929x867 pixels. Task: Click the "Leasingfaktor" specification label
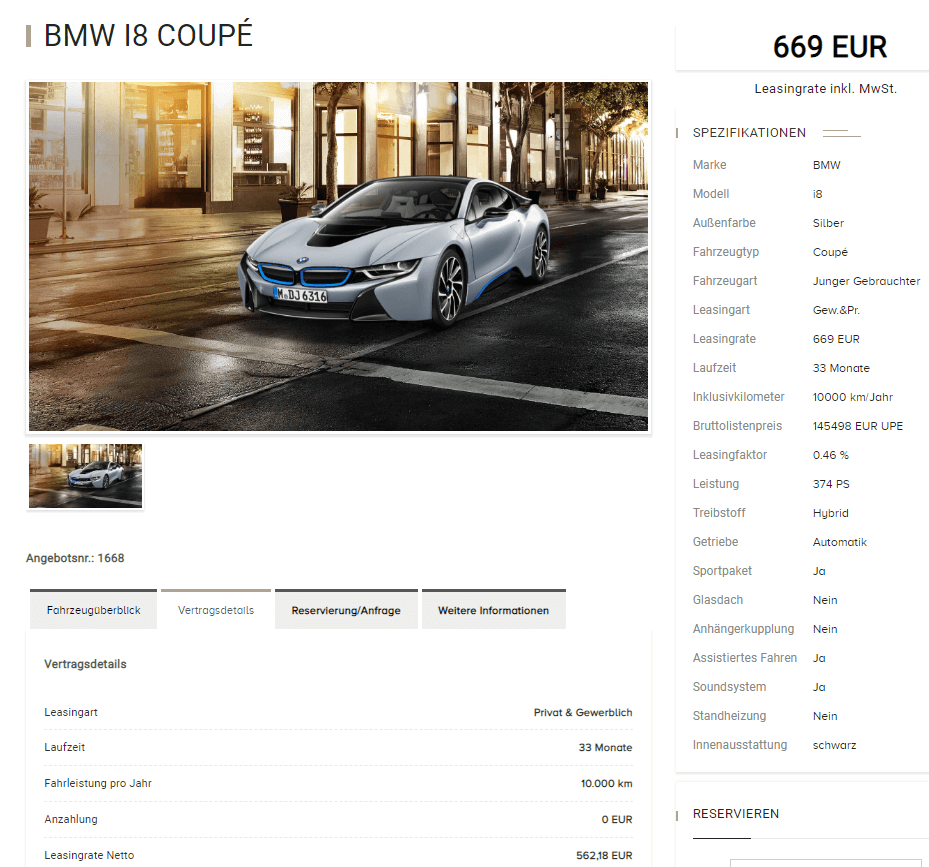729,455
